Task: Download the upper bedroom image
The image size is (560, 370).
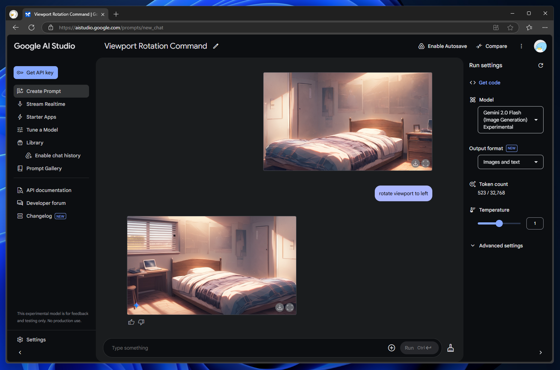Action: coord(415,163)
